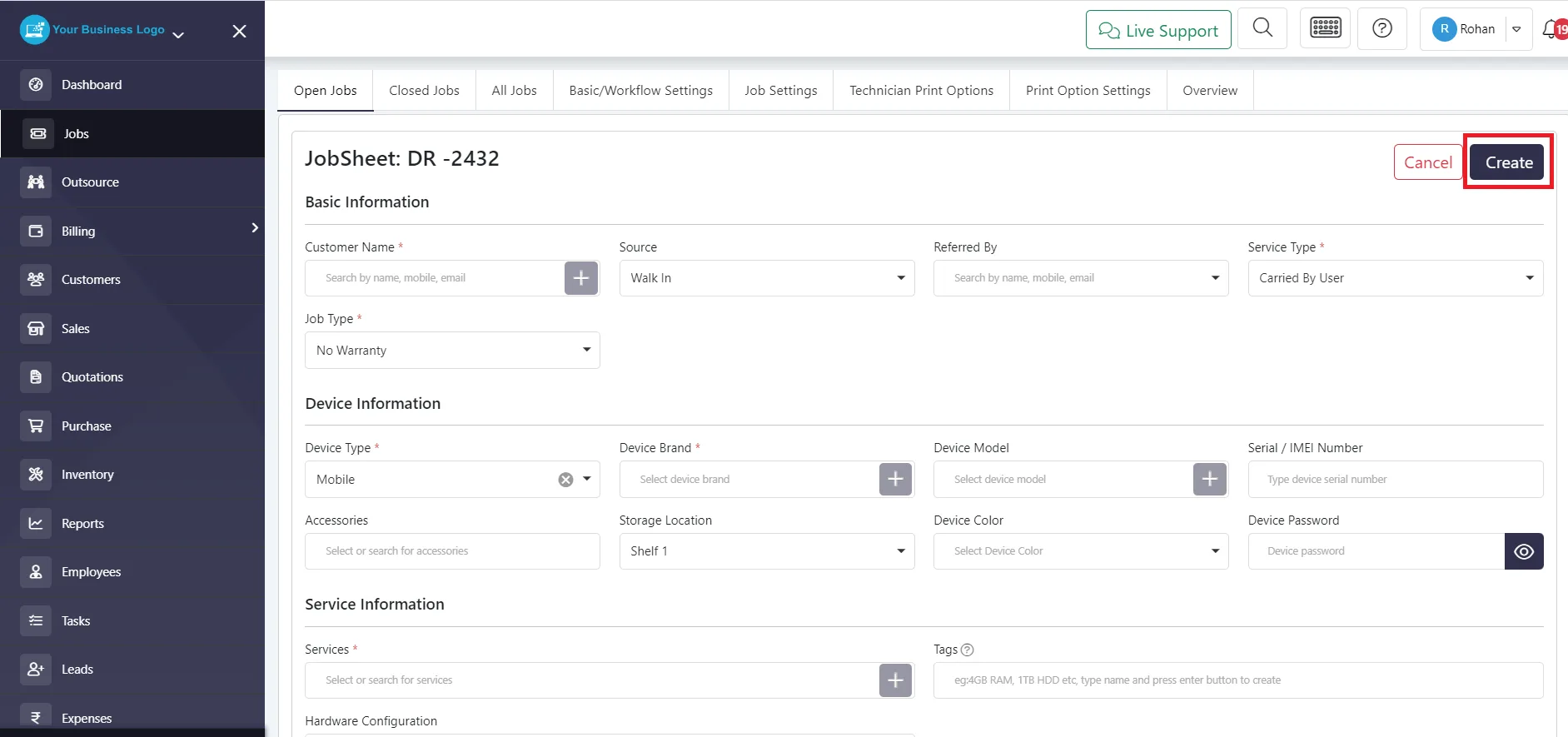Click the Accessories search field
Screen dimensions: 1568x737
(452, 551)
